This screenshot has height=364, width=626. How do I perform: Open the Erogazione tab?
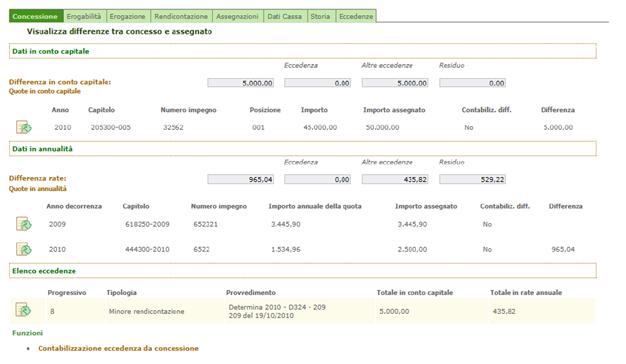click(128, 16)
